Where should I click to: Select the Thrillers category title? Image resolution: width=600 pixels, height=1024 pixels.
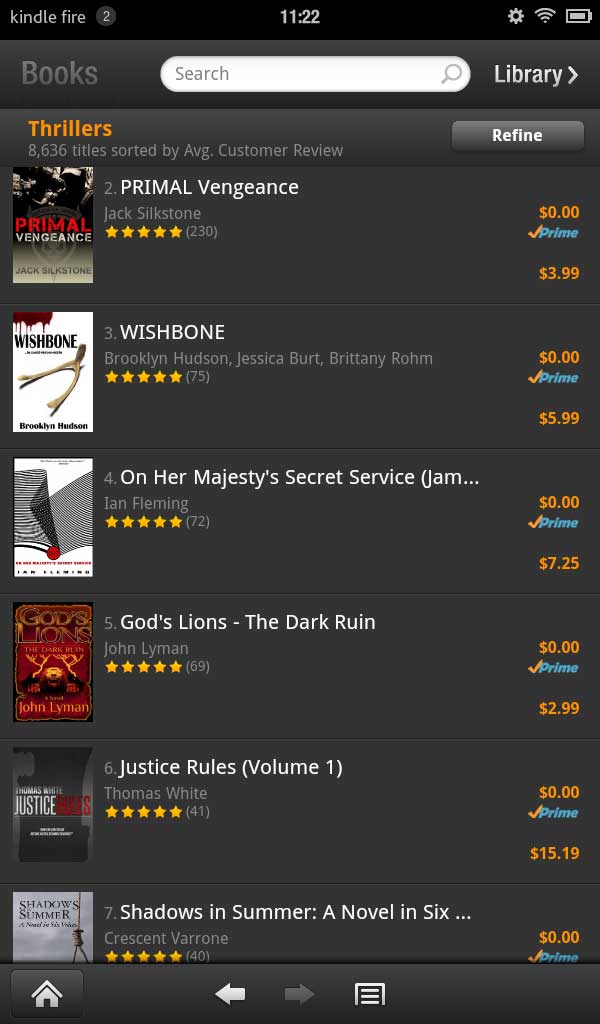click(x=70, y=129)
